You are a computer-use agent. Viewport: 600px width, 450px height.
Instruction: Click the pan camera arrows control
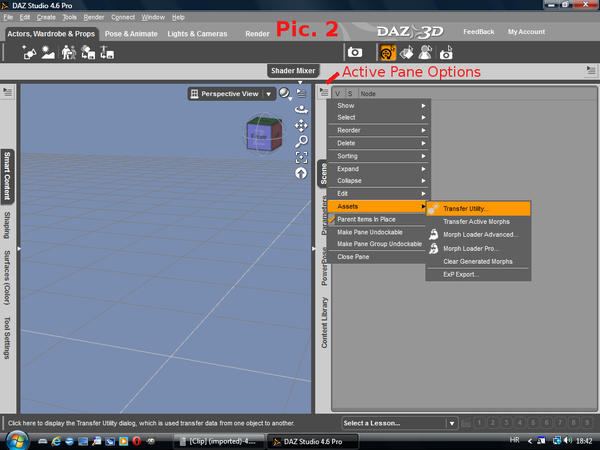coord(301,126)
